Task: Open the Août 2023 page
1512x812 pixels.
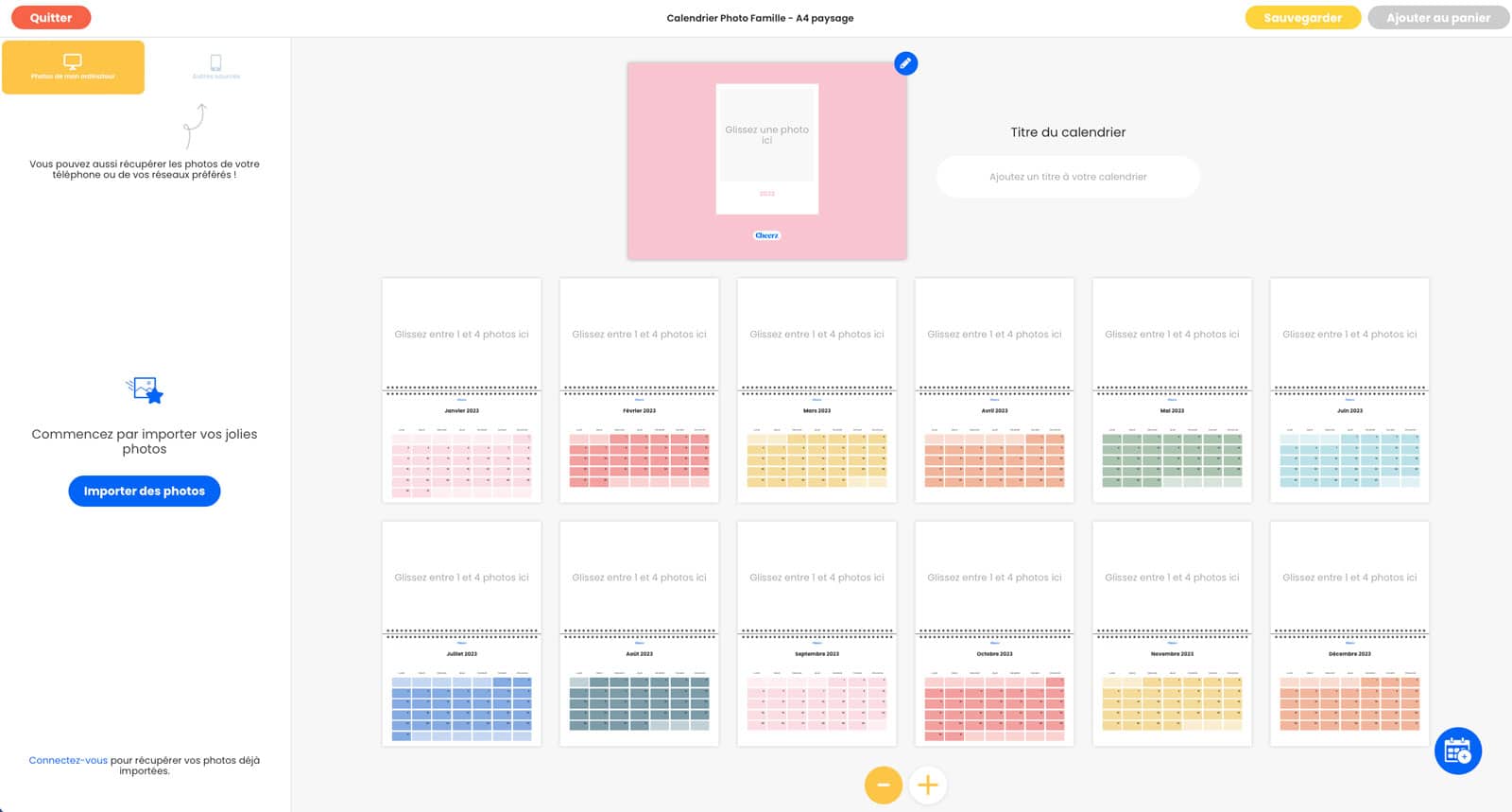Action: pos(639,633)
